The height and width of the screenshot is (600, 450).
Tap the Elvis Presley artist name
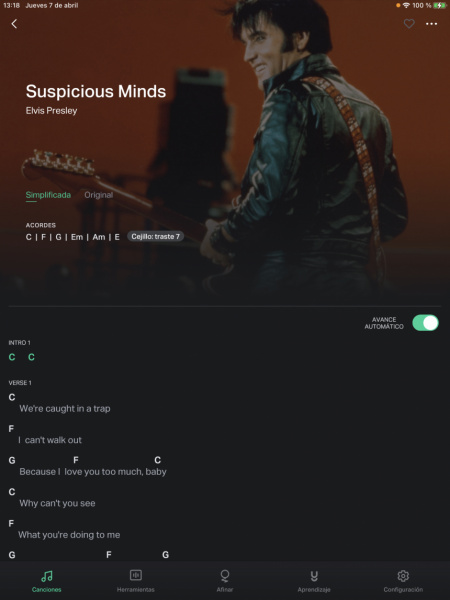click(x=51, y=111)
